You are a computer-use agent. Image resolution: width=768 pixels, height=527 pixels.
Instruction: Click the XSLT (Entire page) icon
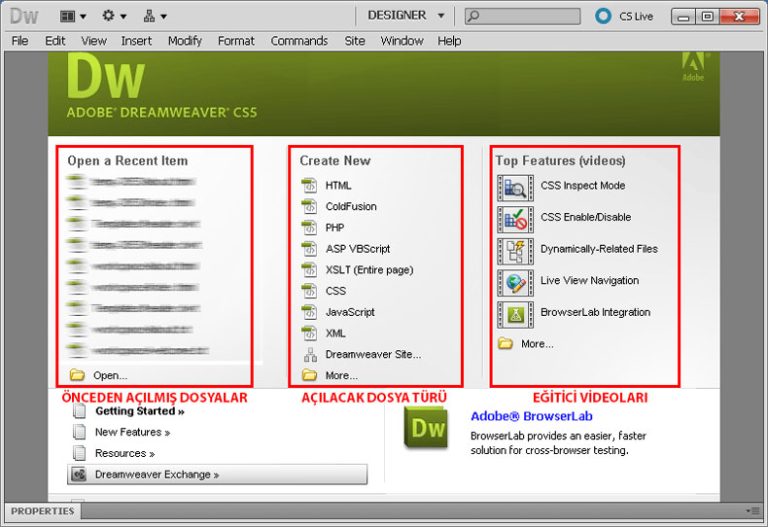tap(309, 270)
